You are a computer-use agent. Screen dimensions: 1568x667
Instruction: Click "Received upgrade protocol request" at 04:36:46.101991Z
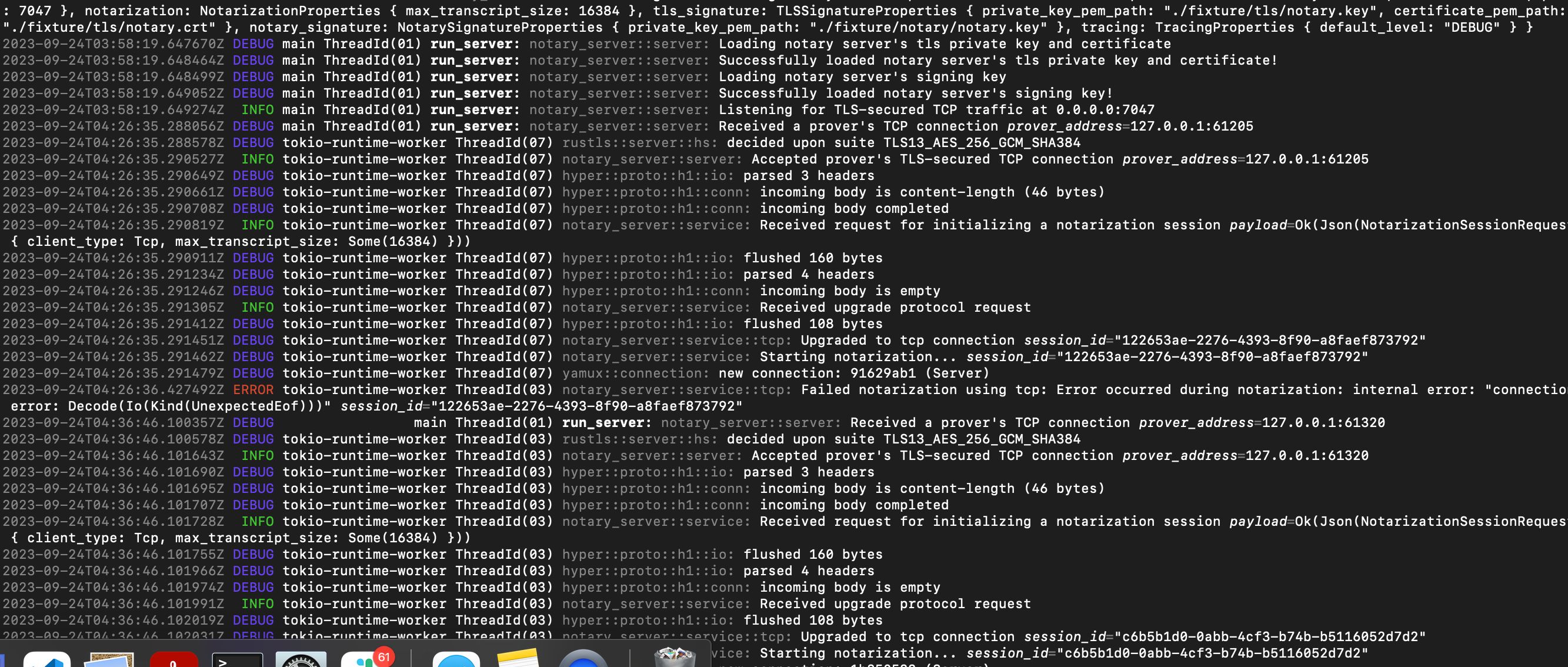click(x=895, y=603)
